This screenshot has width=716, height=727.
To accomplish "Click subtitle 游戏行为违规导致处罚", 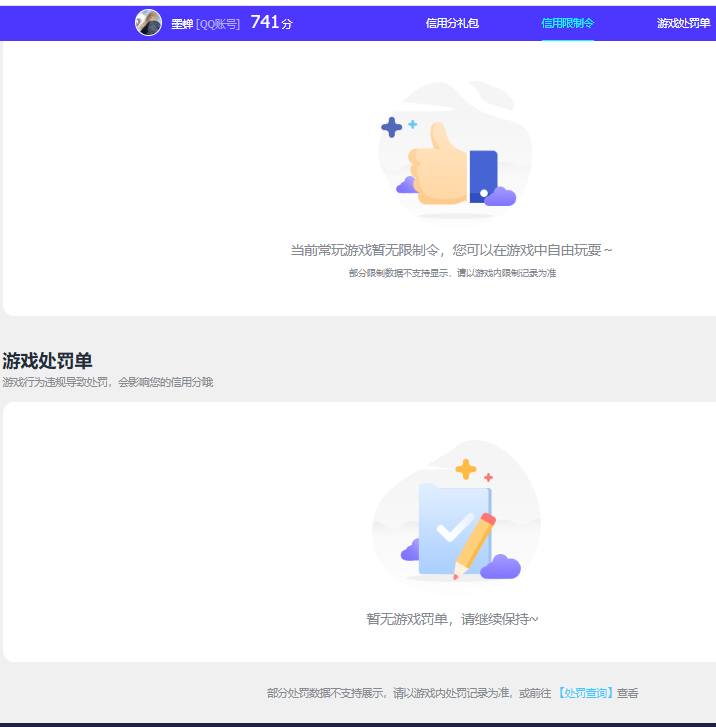I will pos(55,382).
